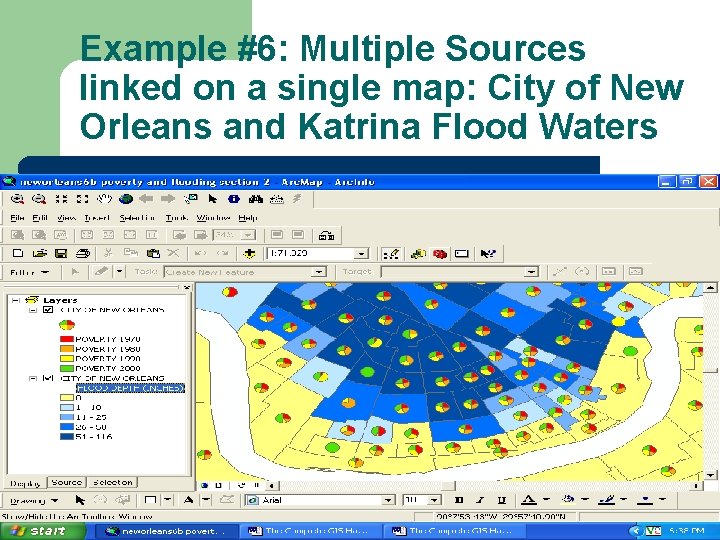Switch to layout view button below map

pos(219,485)
